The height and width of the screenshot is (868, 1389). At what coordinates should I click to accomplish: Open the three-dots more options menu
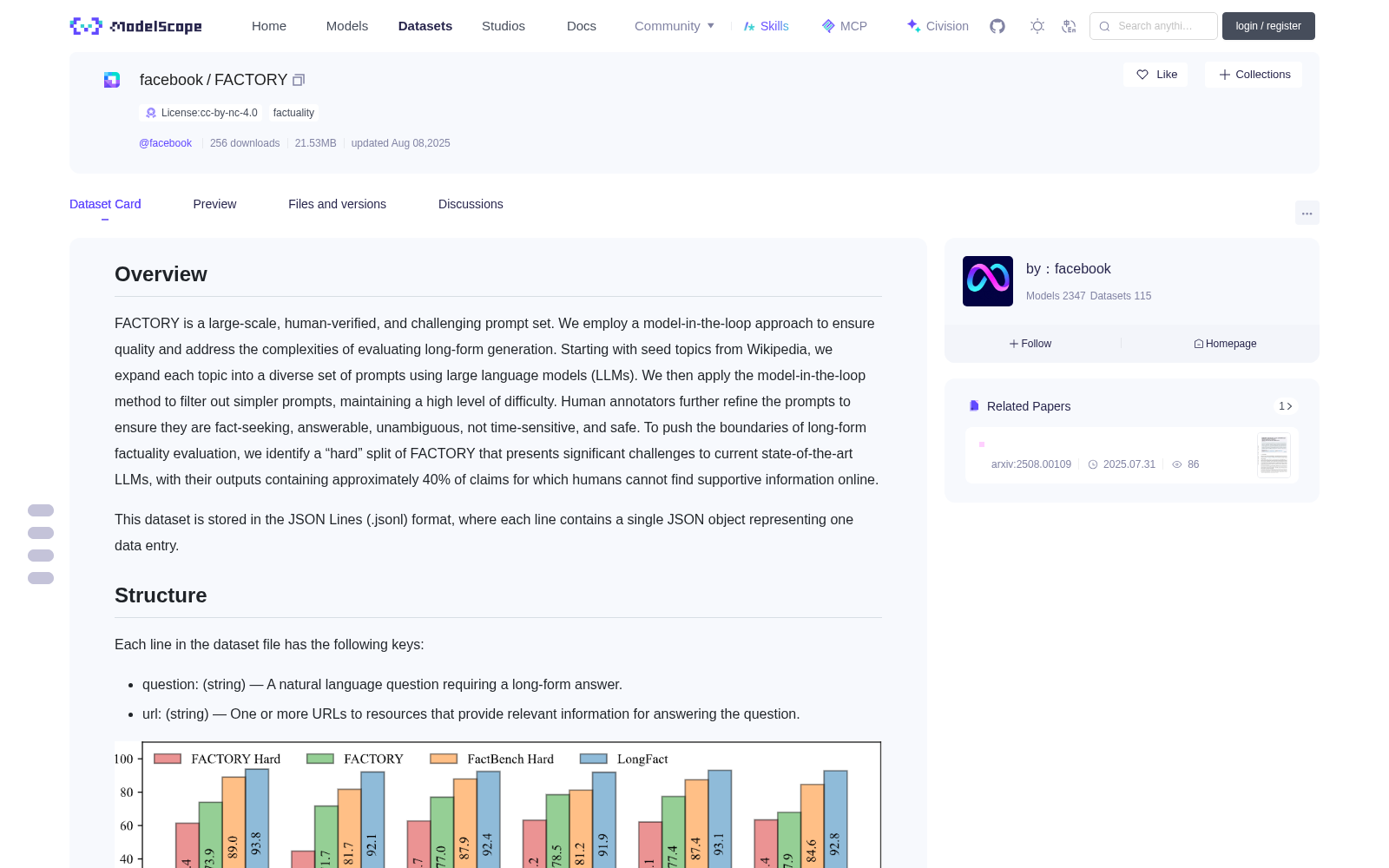pos(1307,213)
